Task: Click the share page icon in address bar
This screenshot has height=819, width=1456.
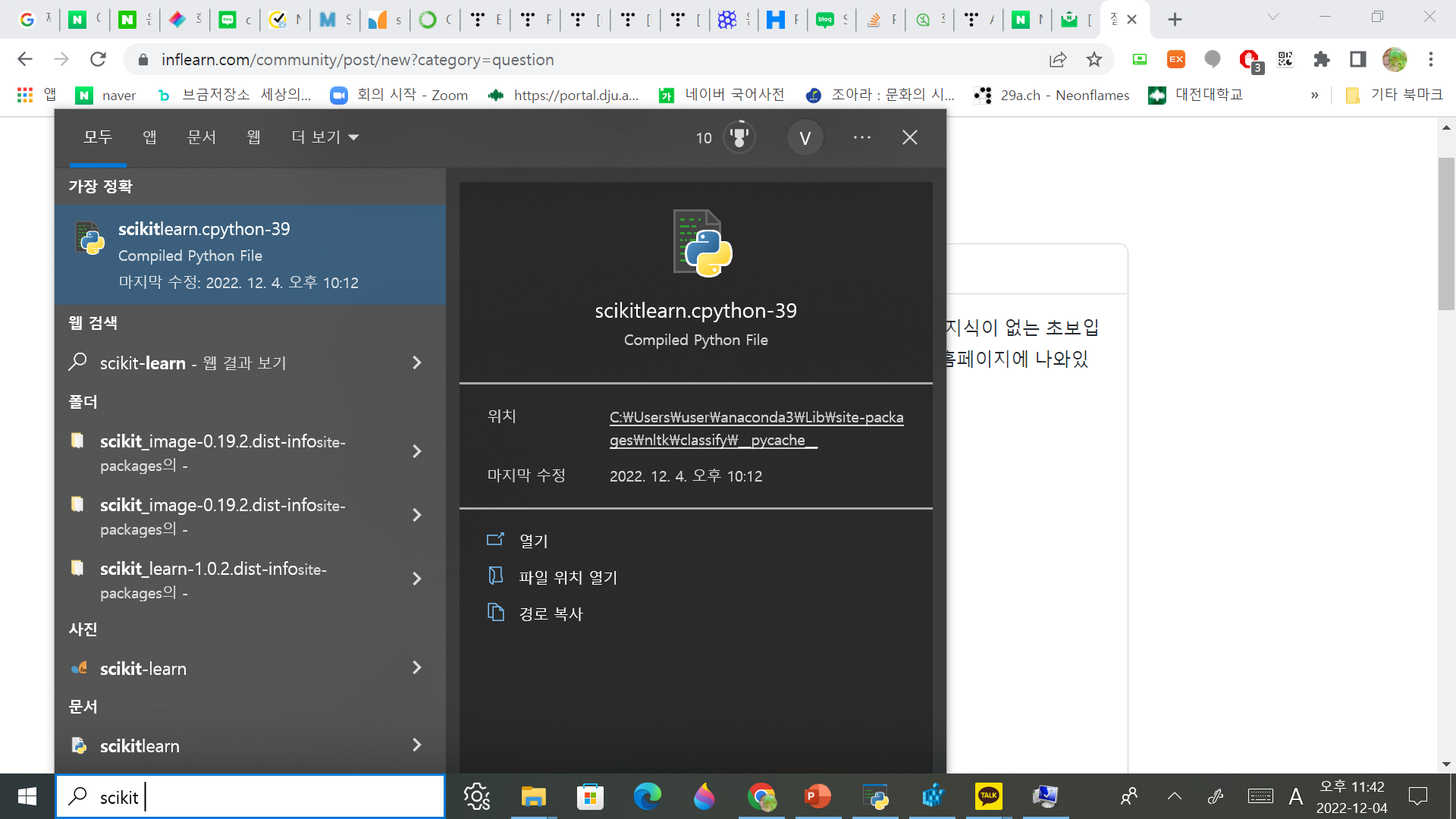Action: click(1058, 60)
